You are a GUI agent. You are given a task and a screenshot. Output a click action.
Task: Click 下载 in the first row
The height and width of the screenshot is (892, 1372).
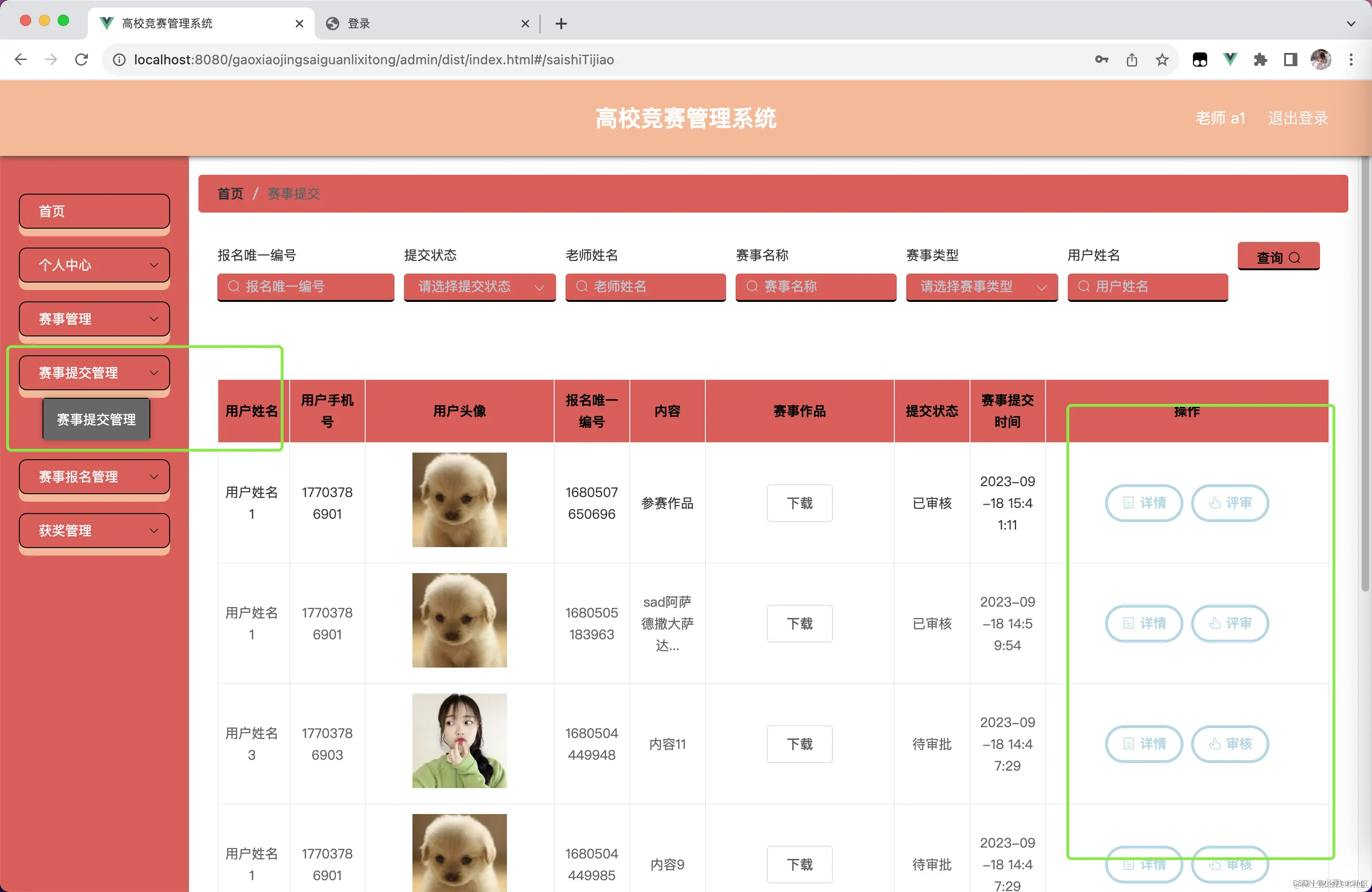pyautogui.click(x=799, y=503)
